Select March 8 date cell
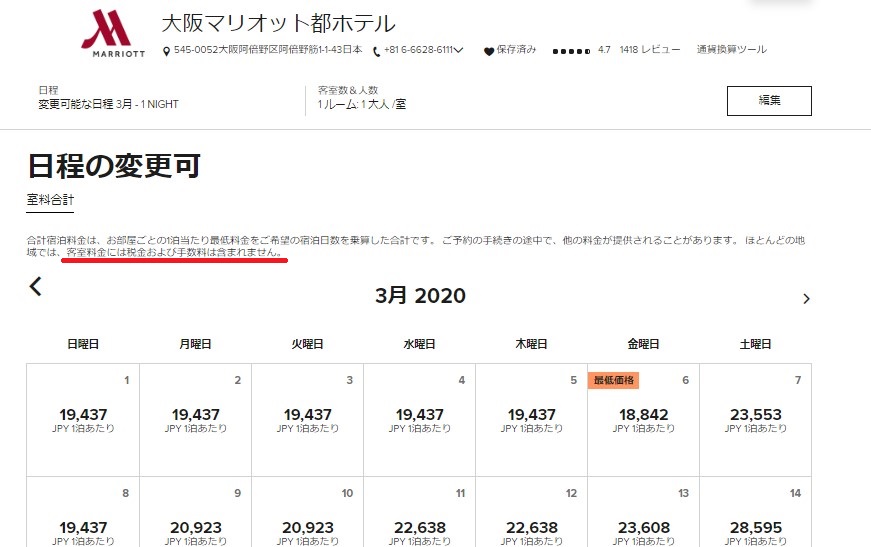 tap(83, 512)
